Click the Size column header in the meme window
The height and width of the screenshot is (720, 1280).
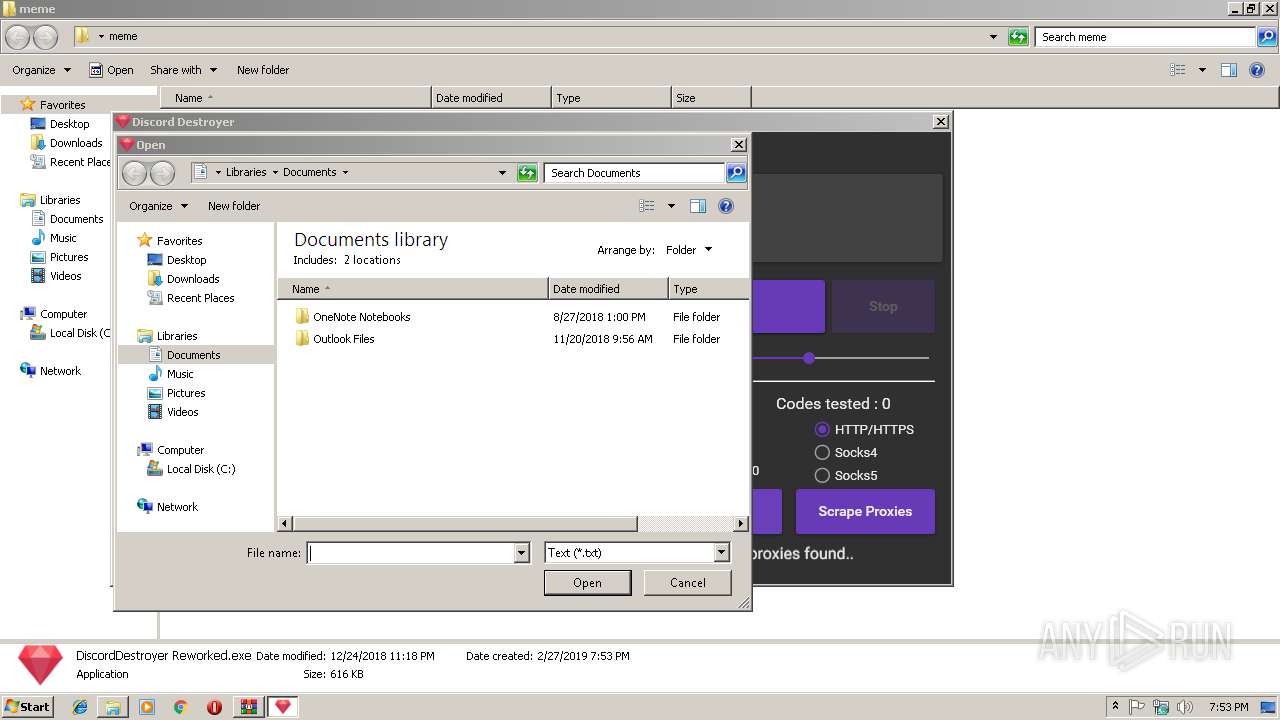pyautogui.click(x=710, y=98)
